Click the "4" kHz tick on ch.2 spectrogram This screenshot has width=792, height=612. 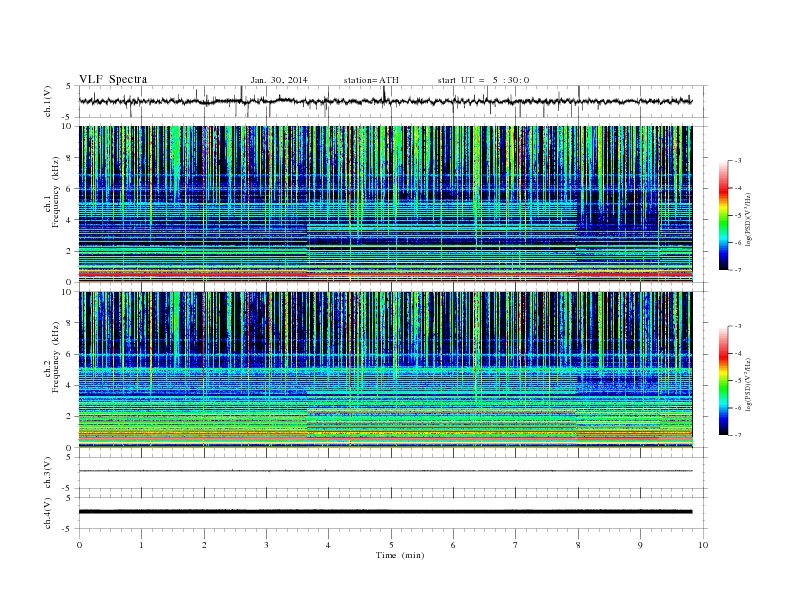[x=69, y=386]
